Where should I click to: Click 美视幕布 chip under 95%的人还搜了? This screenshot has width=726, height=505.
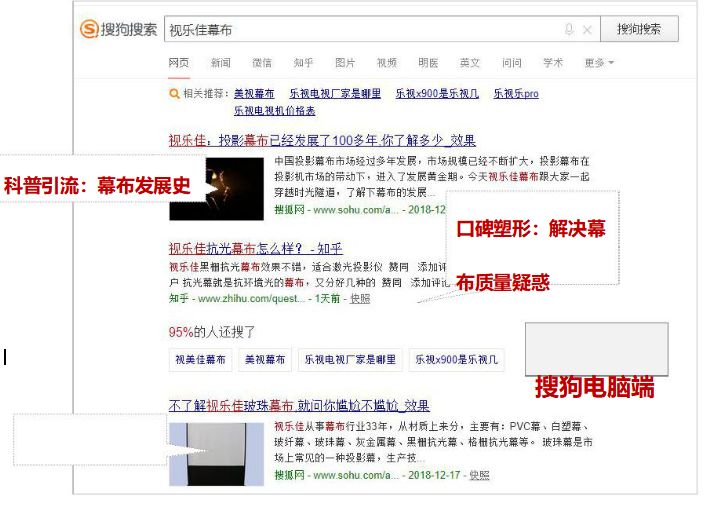coord(265,360)
